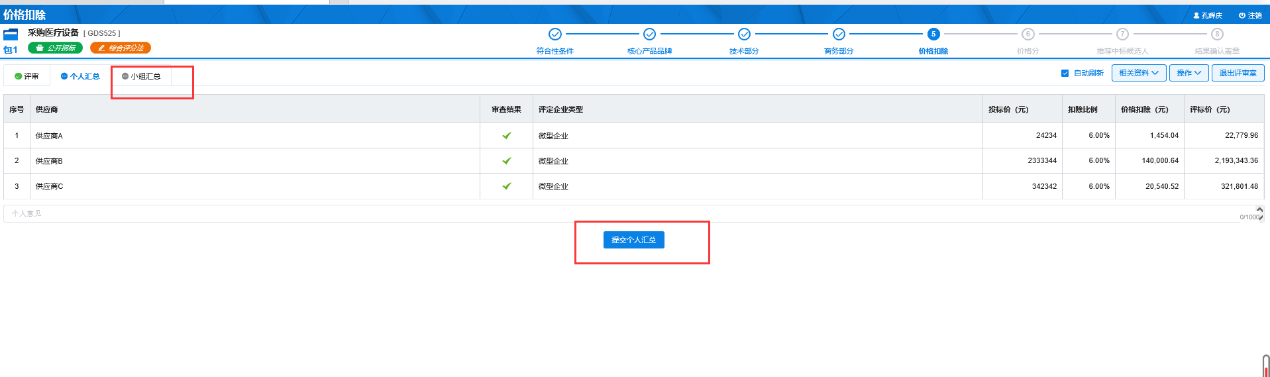Click deduction value 20,540.52
Screen dimensions: 1270x377
[x=1162, y=186]
